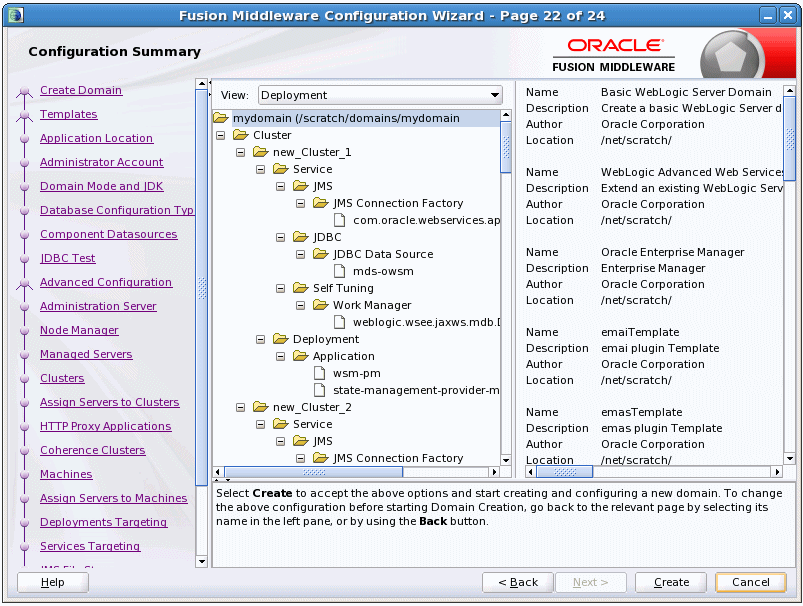Screen dimensions: 803x606
Task: Click the Cancel button
Action: [x=751, y=582]
